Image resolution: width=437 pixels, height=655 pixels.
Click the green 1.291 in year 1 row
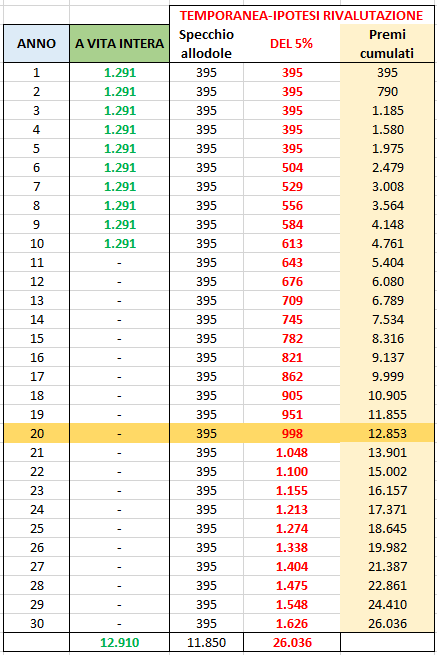tap(119, 73)
